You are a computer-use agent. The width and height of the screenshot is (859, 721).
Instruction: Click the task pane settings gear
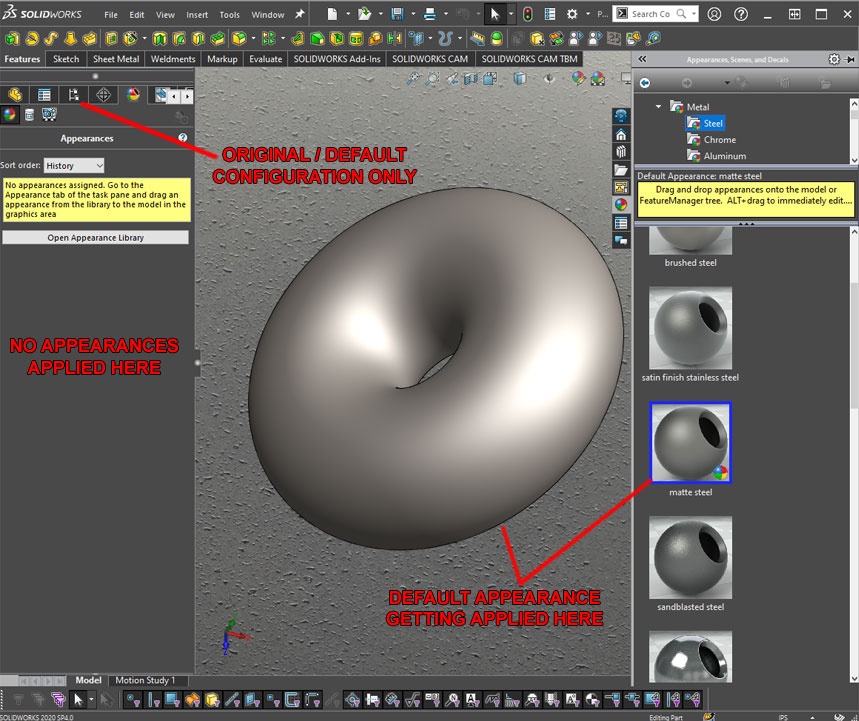point(834,59)
